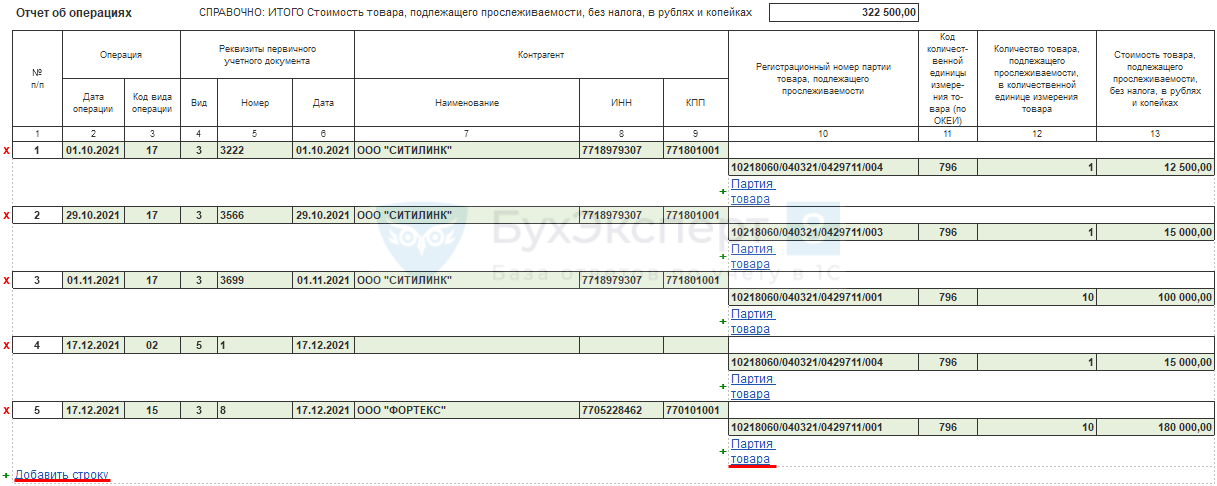Click 'Код вида операции' column header

coord(152,102)
